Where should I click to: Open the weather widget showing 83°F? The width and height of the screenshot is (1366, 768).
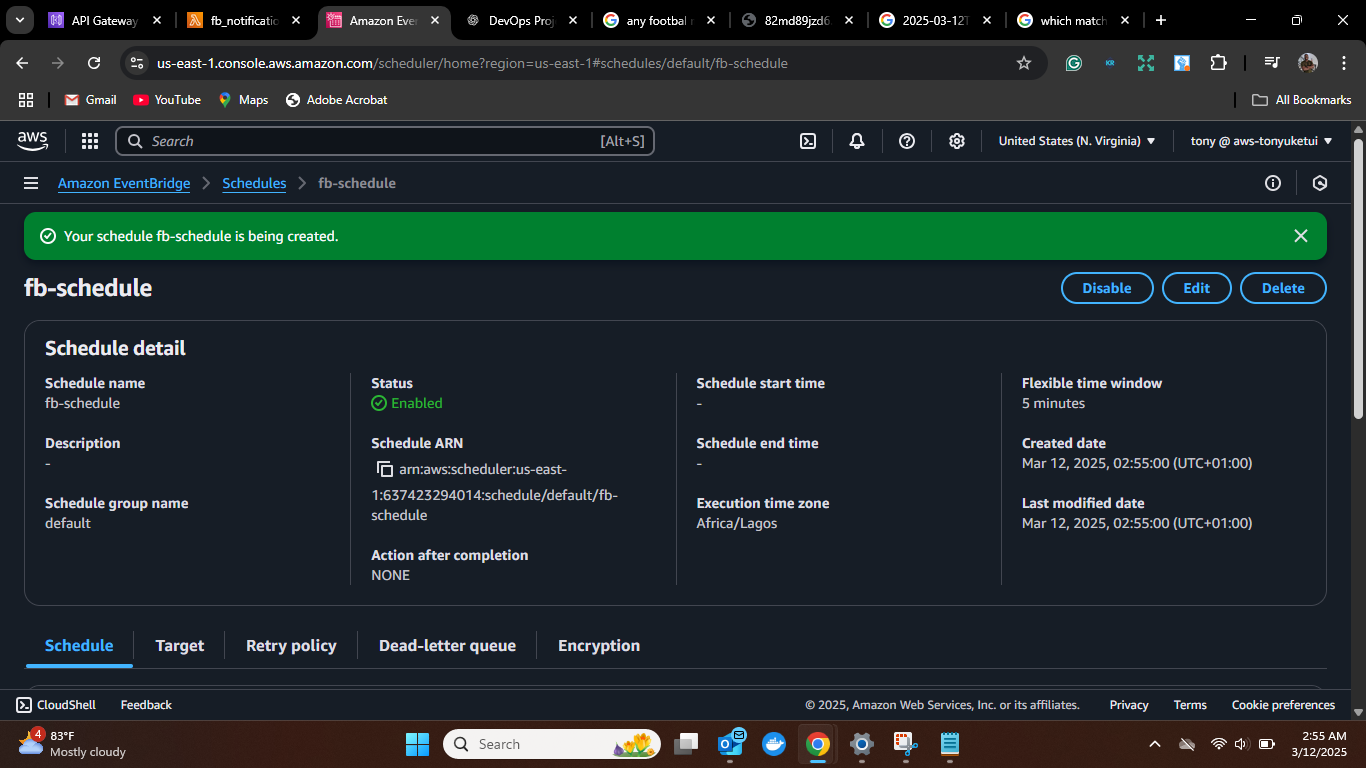72,743
